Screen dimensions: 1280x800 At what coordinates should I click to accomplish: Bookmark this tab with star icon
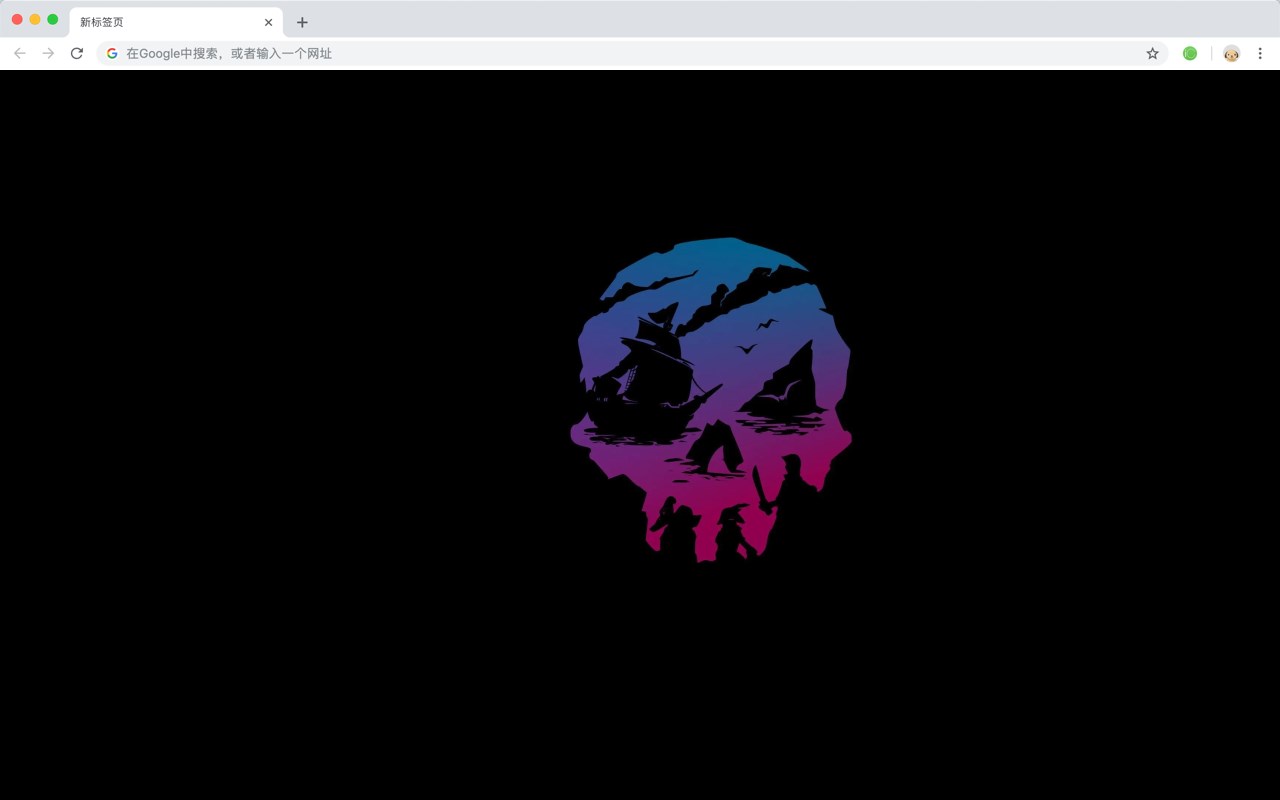[x=1152, y=53]
